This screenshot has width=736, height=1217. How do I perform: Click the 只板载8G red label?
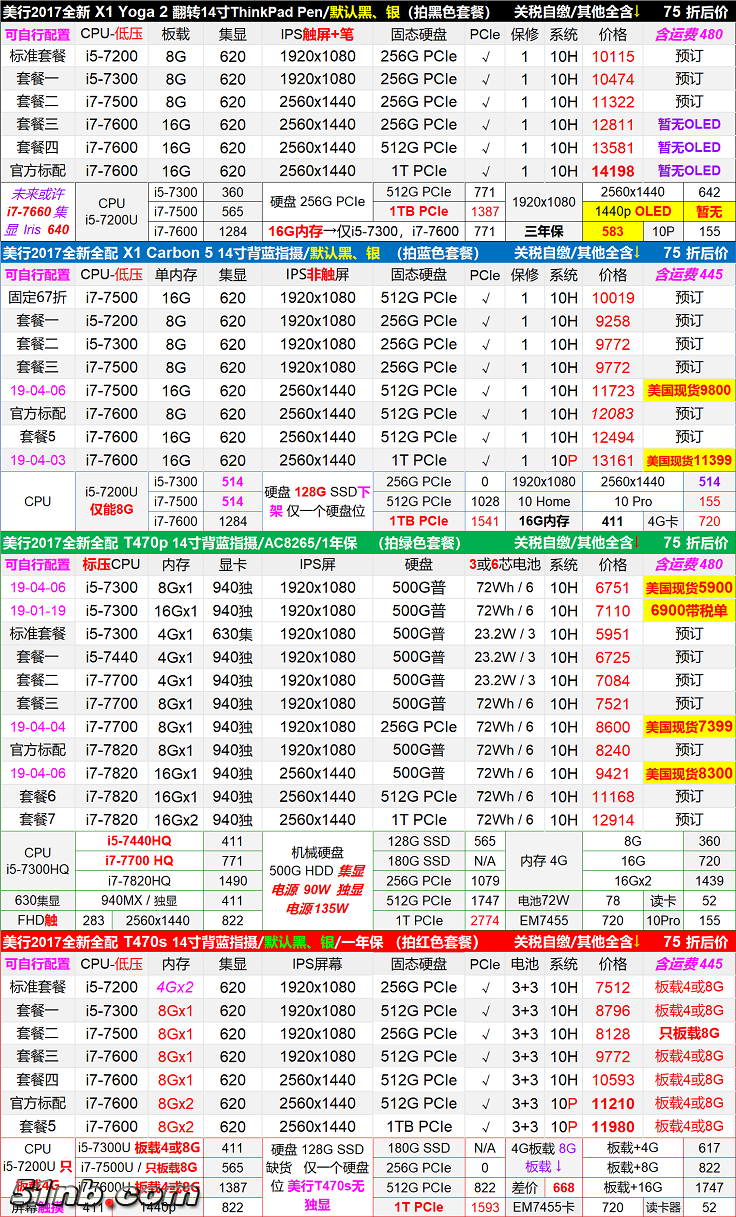tap(688, 1034)
